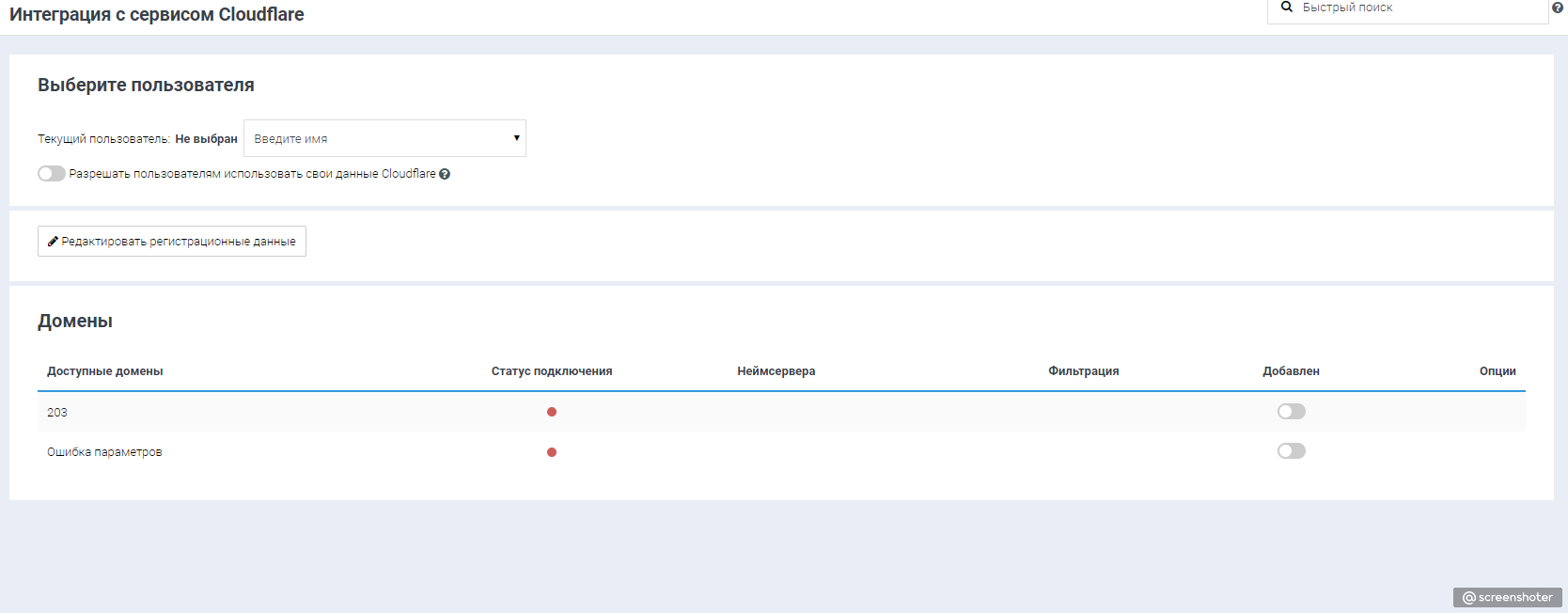Click the magnifier icon in quick search

coord(1287,7)
